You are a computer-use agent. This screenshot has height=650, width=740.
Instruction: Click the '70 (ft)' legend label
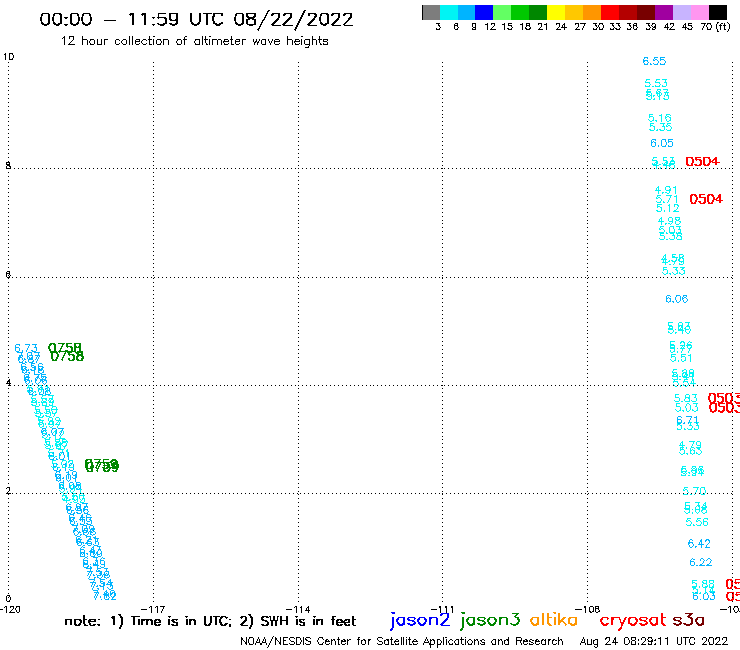click(715, 26)
